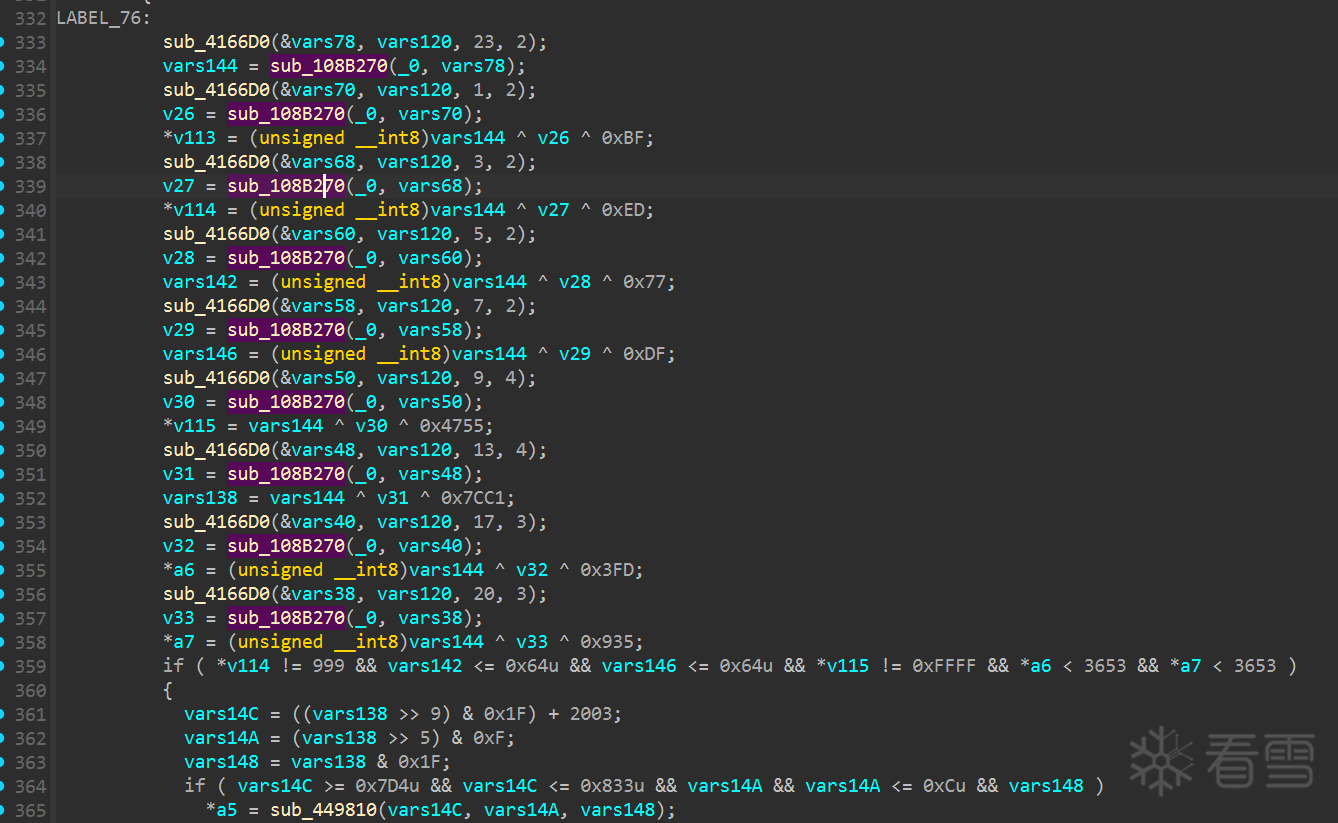Click highlighted sub_108B270 on line 339
This screenshot has width=1338, height=823.
click(x=286, y=186)
